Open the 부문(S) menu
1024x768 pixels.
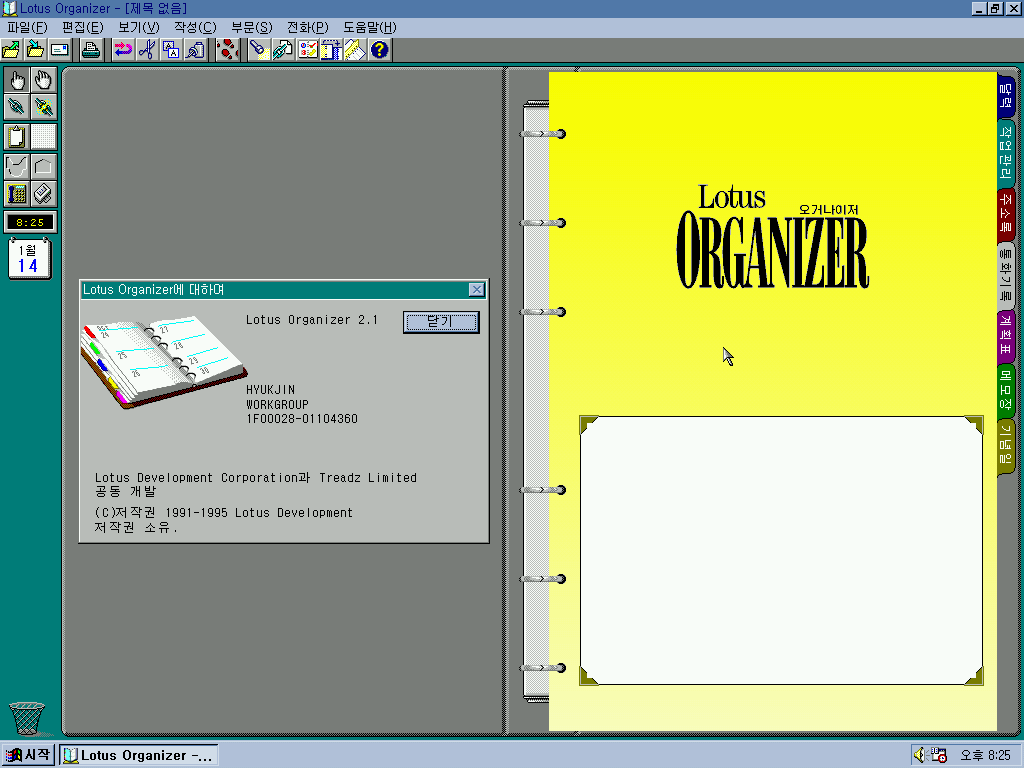[251, 27]
